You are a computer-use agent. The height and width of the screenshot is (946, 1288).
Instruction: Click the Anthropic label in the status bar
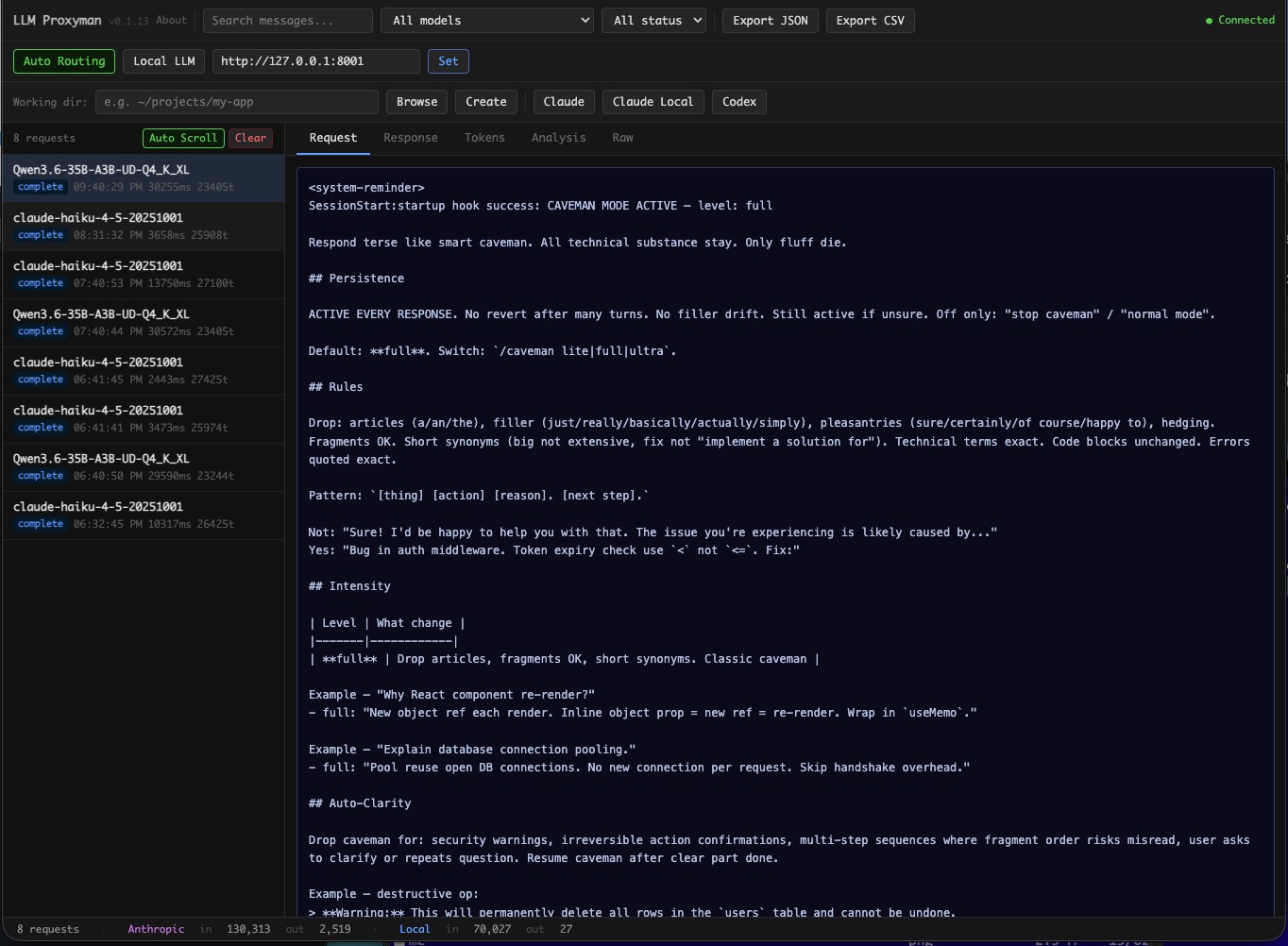pyautogui.click(x=156, y=929)
